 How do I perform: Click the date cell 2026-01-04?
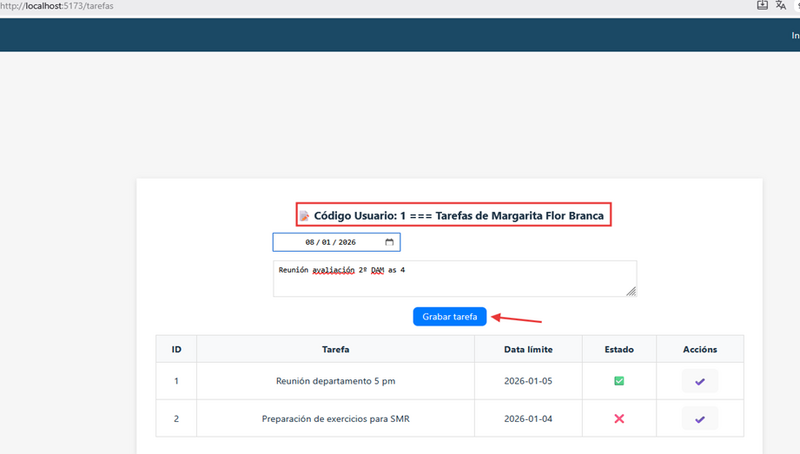coord(528,419)
